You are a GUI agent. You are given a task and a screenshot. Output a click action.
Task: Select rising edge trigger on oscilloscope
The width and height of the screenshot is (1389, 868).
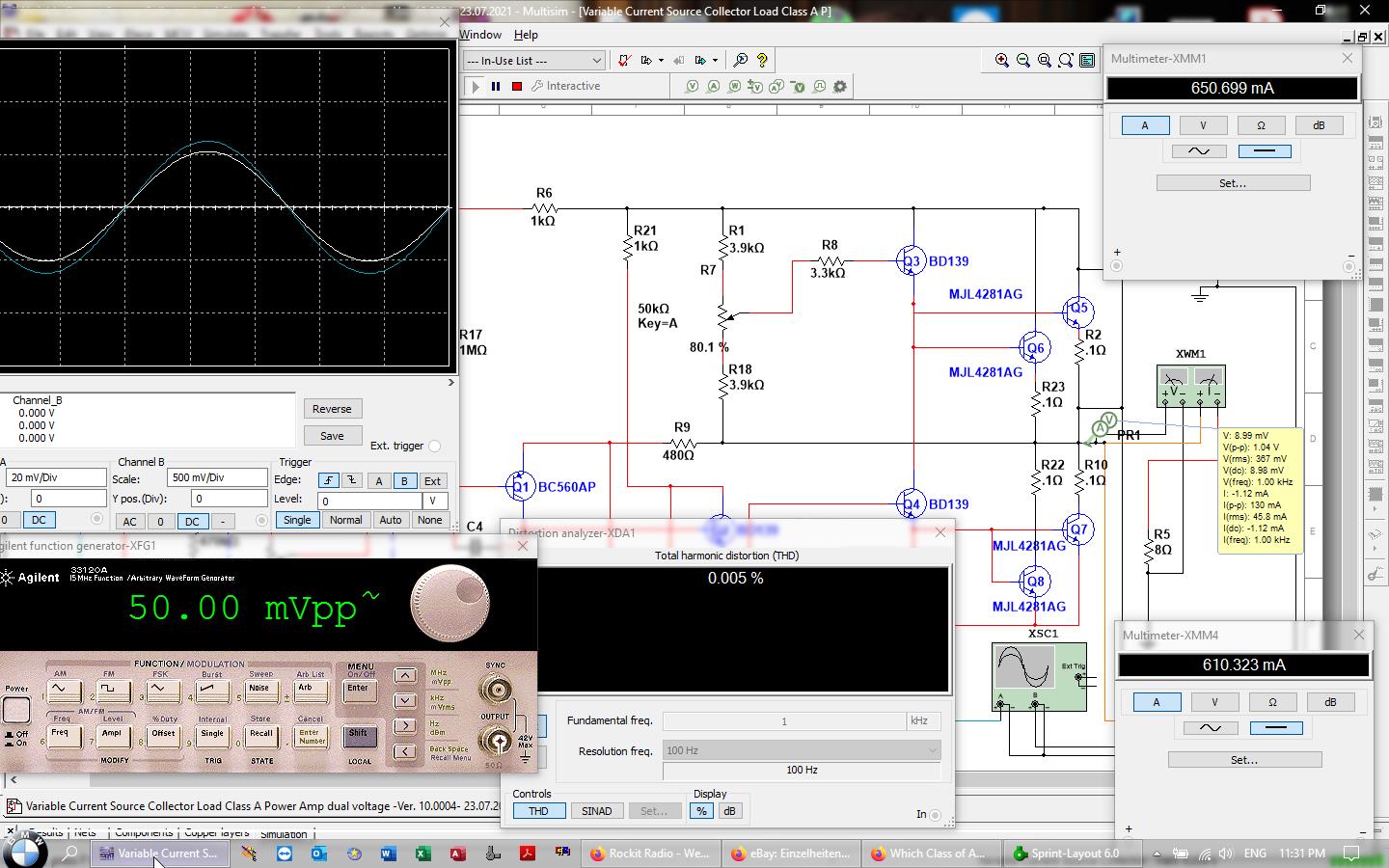(329, 480)
